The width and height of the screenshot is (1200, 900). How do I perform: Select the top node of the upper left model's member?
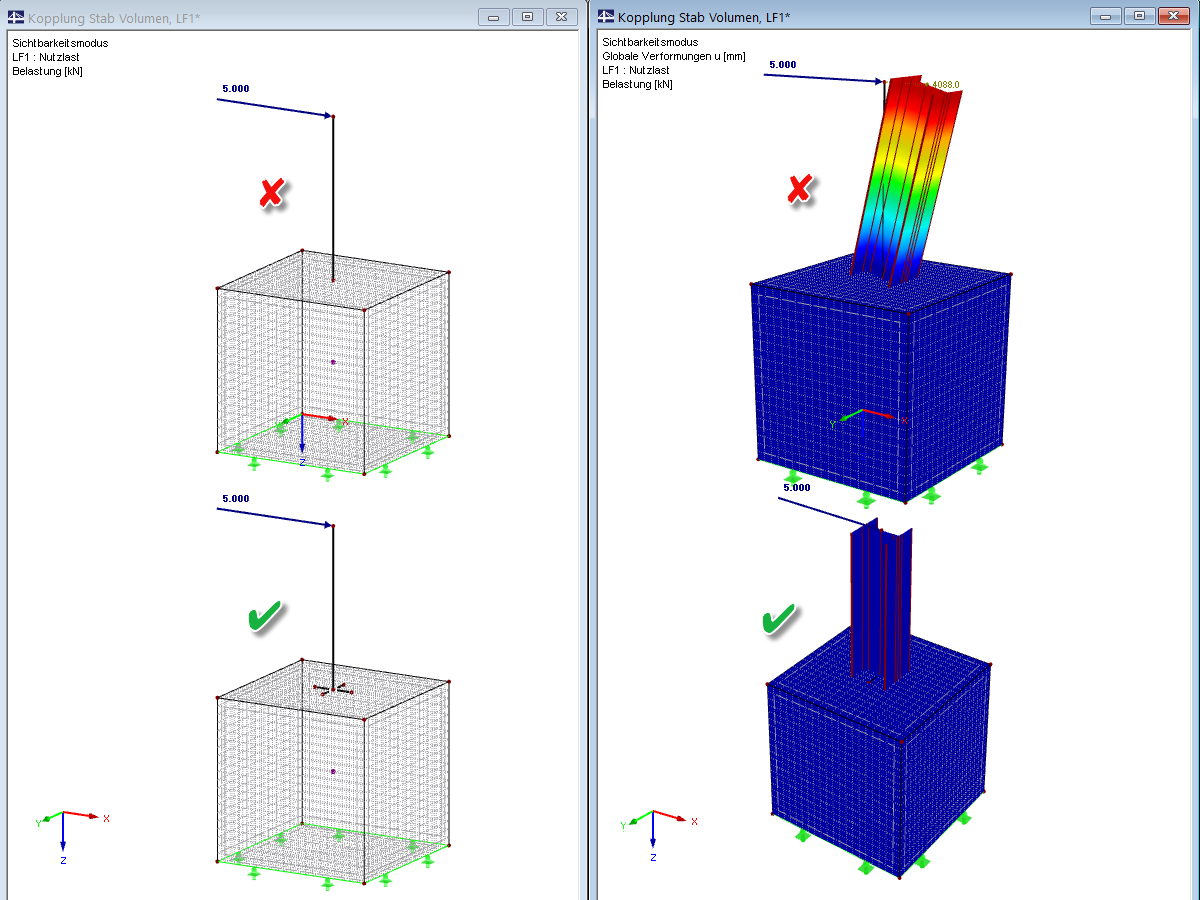(333, 117)
